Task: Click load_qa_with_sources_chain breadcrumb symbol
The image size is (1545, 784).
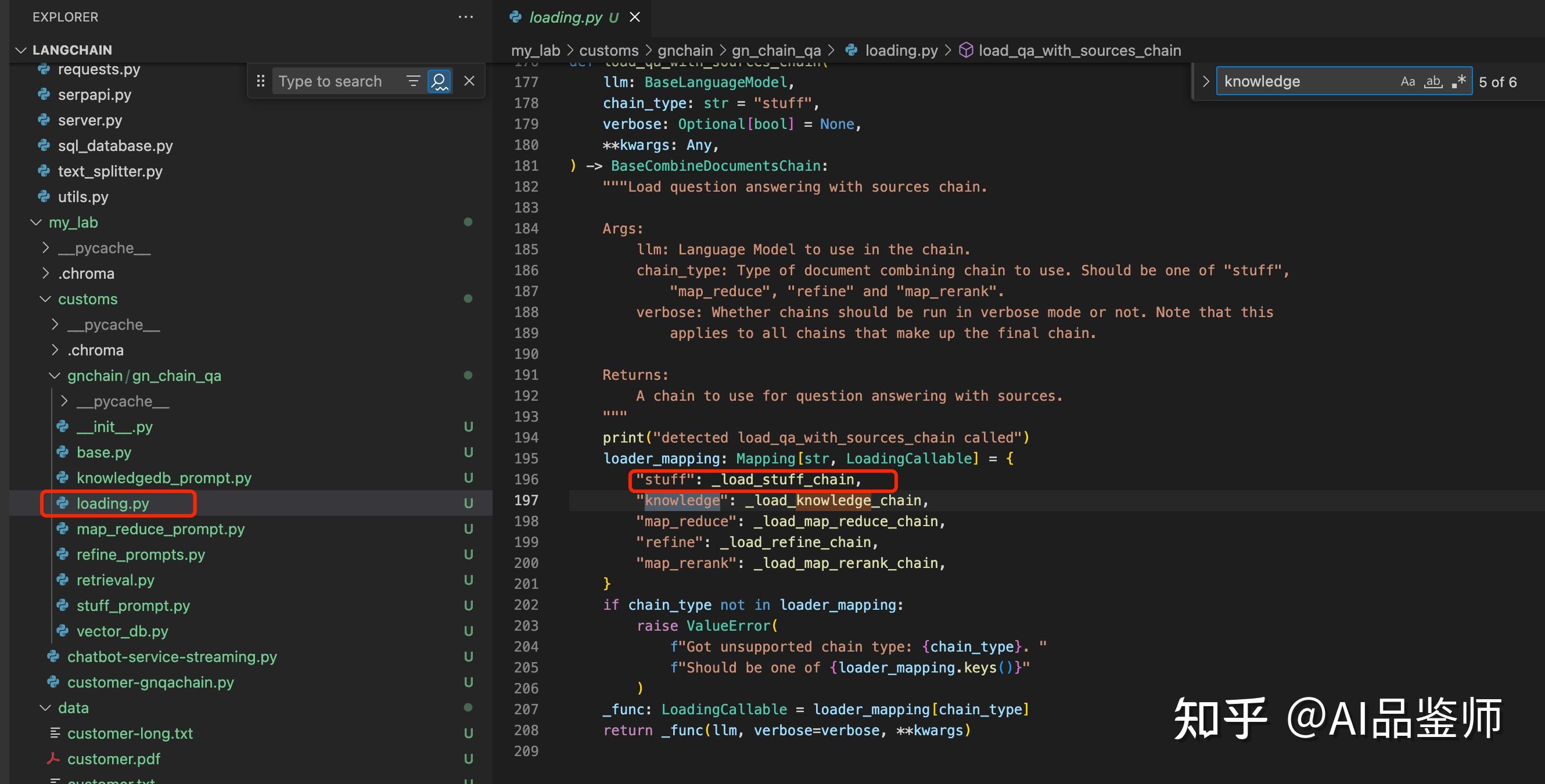Action: 1080,51
